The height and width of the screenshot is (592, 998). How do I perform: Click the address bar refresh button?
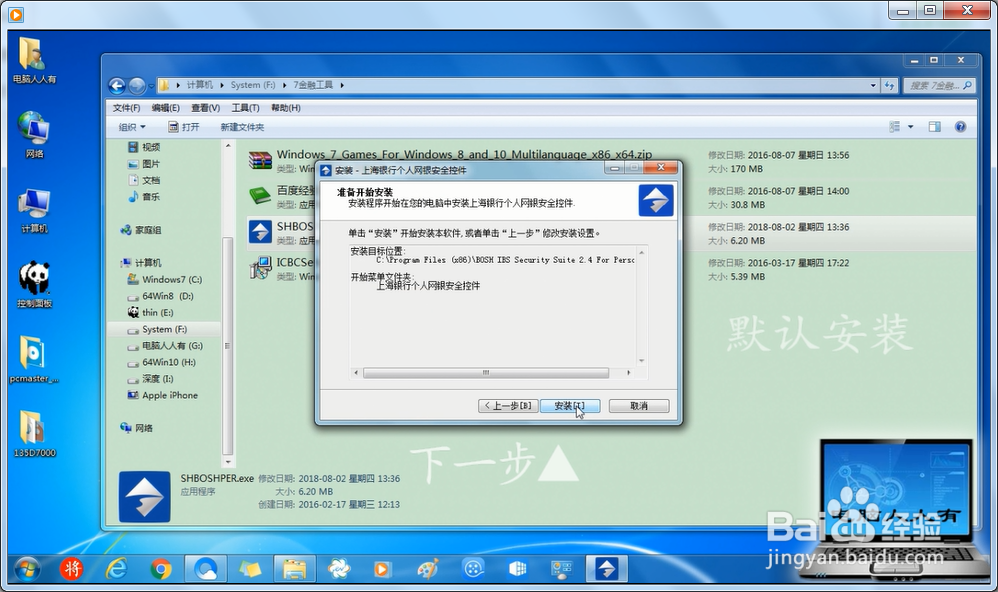point(889,85)
